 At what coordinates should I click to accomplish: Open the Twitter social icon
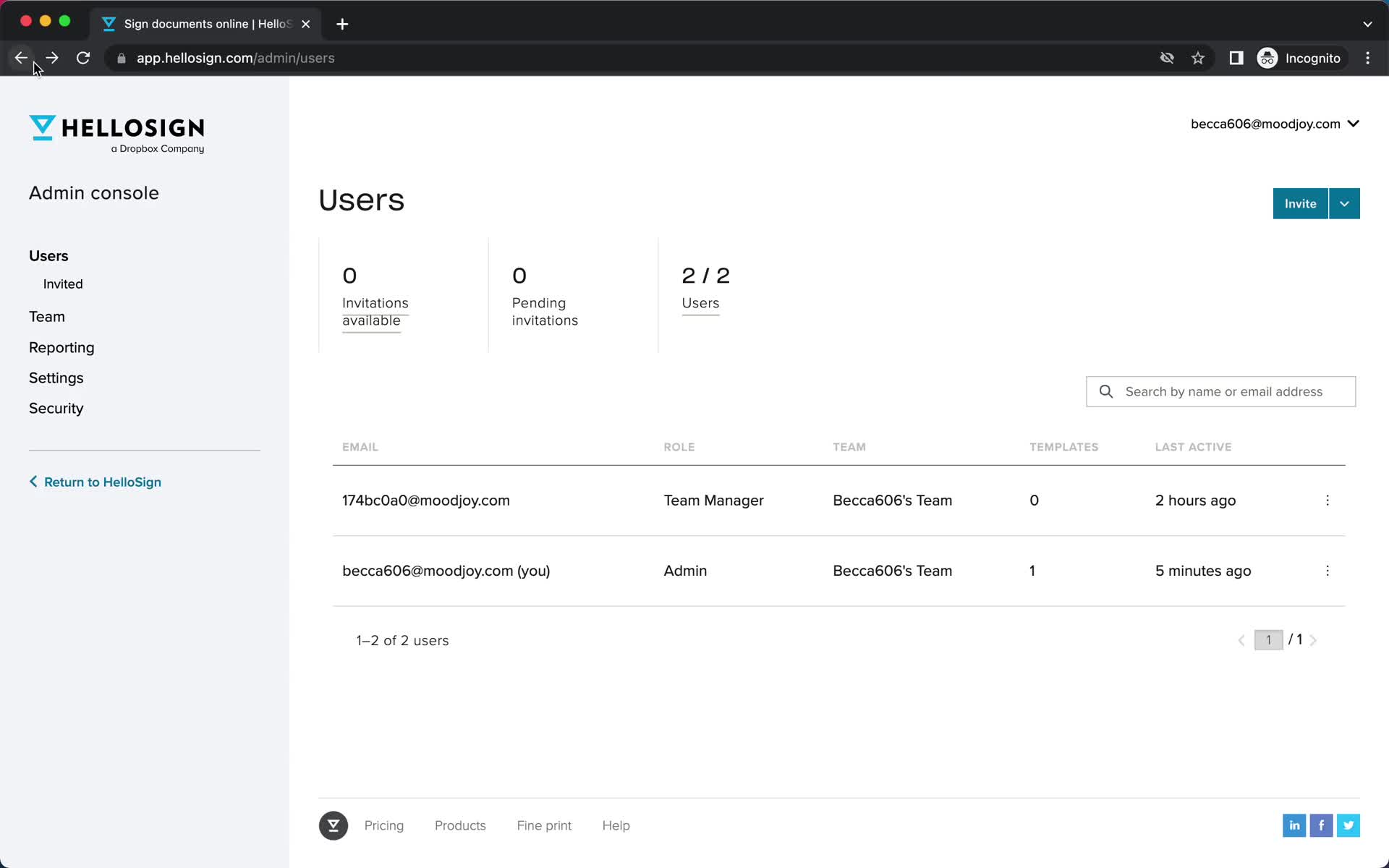click(1348, 825)
